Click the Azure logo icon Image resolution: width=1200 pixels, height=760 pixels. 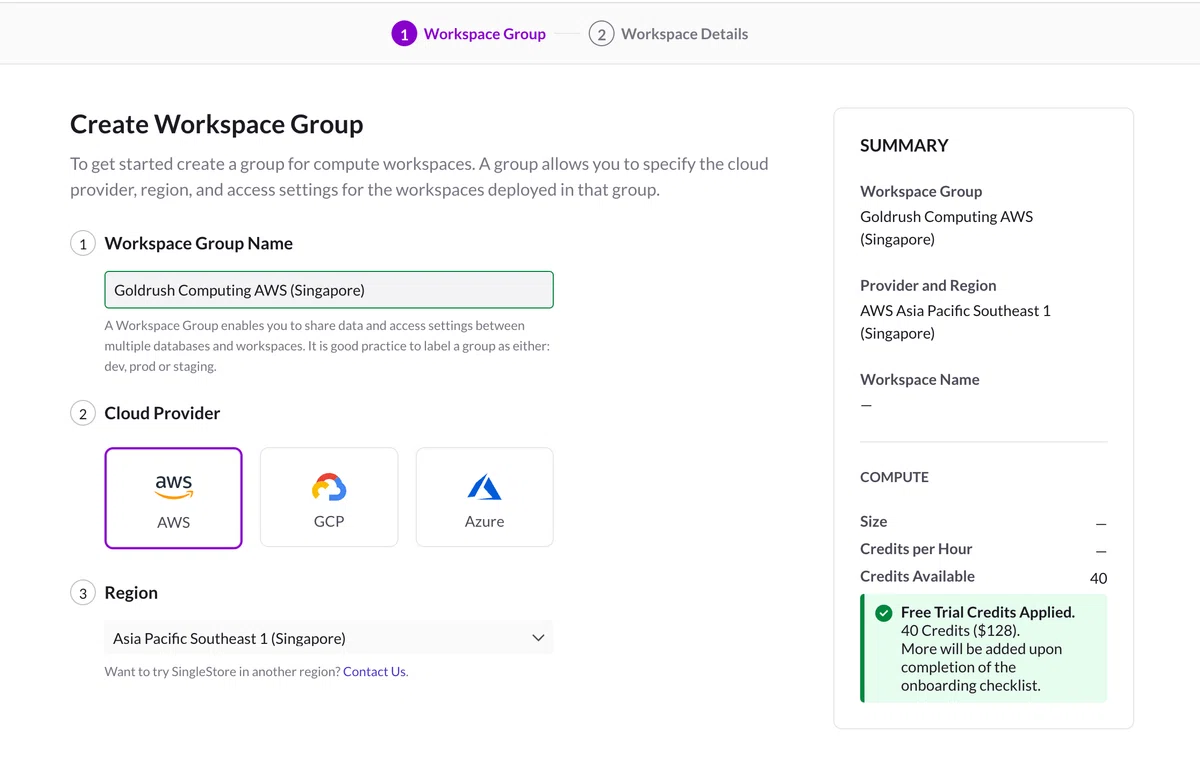485,487
